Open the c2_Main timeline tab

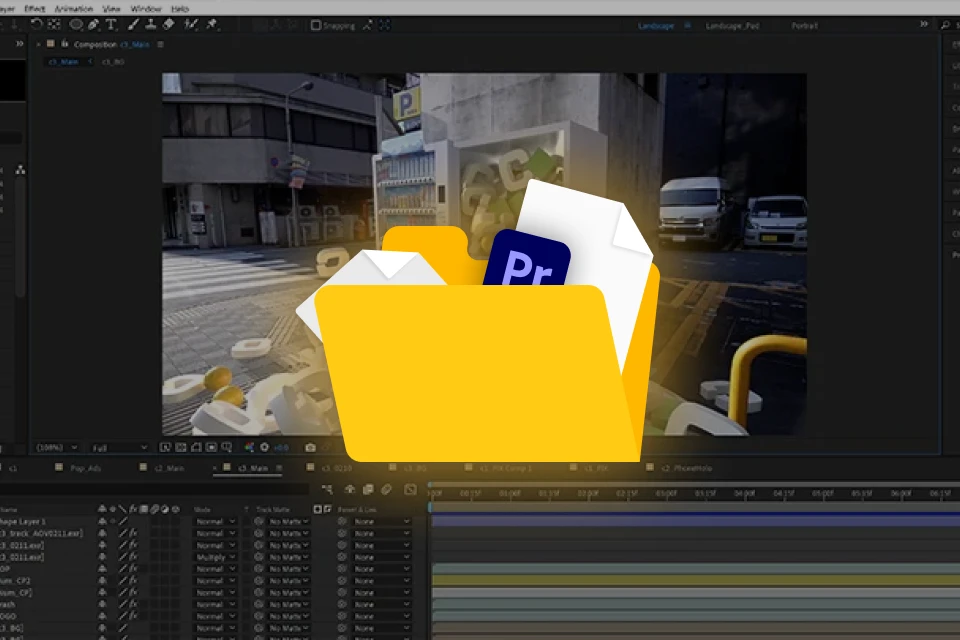[x=170, y=468]
